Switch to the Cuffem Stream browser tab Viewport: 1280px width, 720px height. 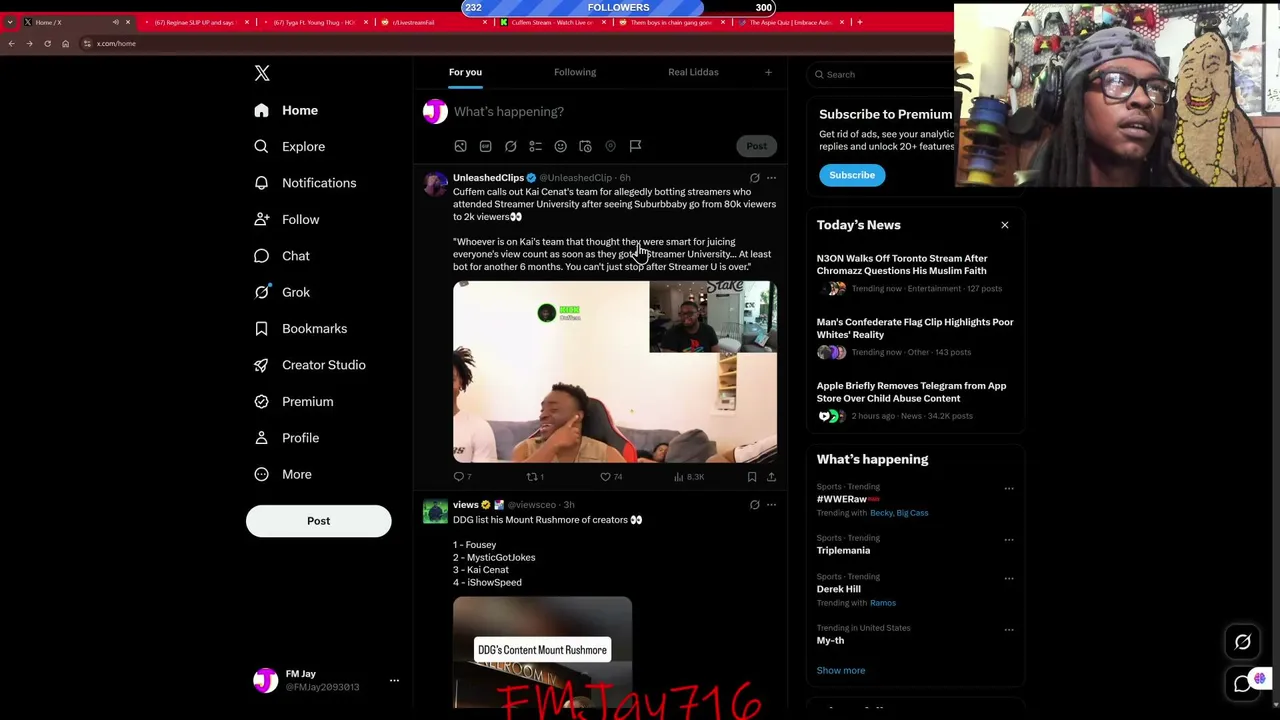click(551, 22)
